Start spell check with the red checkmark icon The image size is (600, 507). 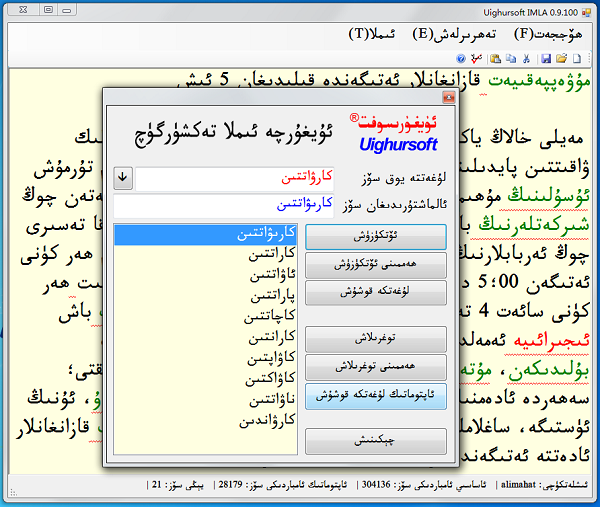click(476, 59)
